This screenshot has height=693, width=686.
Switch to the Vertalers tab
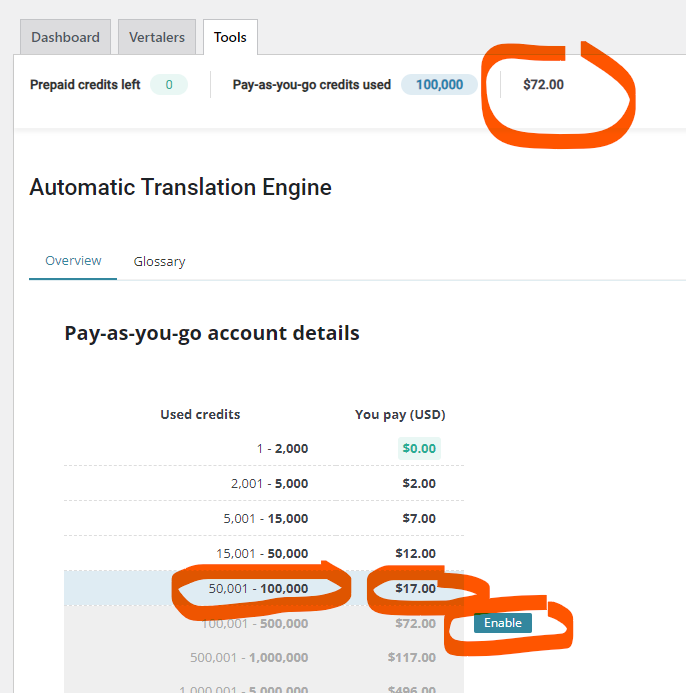pyautogui.click(x=157, y=37)
